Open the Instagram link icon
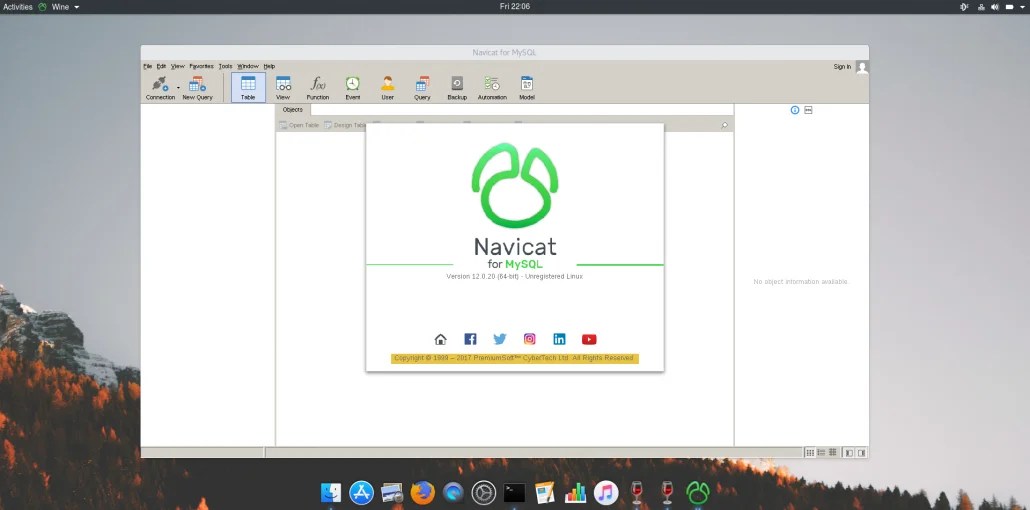Image resolution: width=1030 pixels, height=510 pixels. click(529, 339)
